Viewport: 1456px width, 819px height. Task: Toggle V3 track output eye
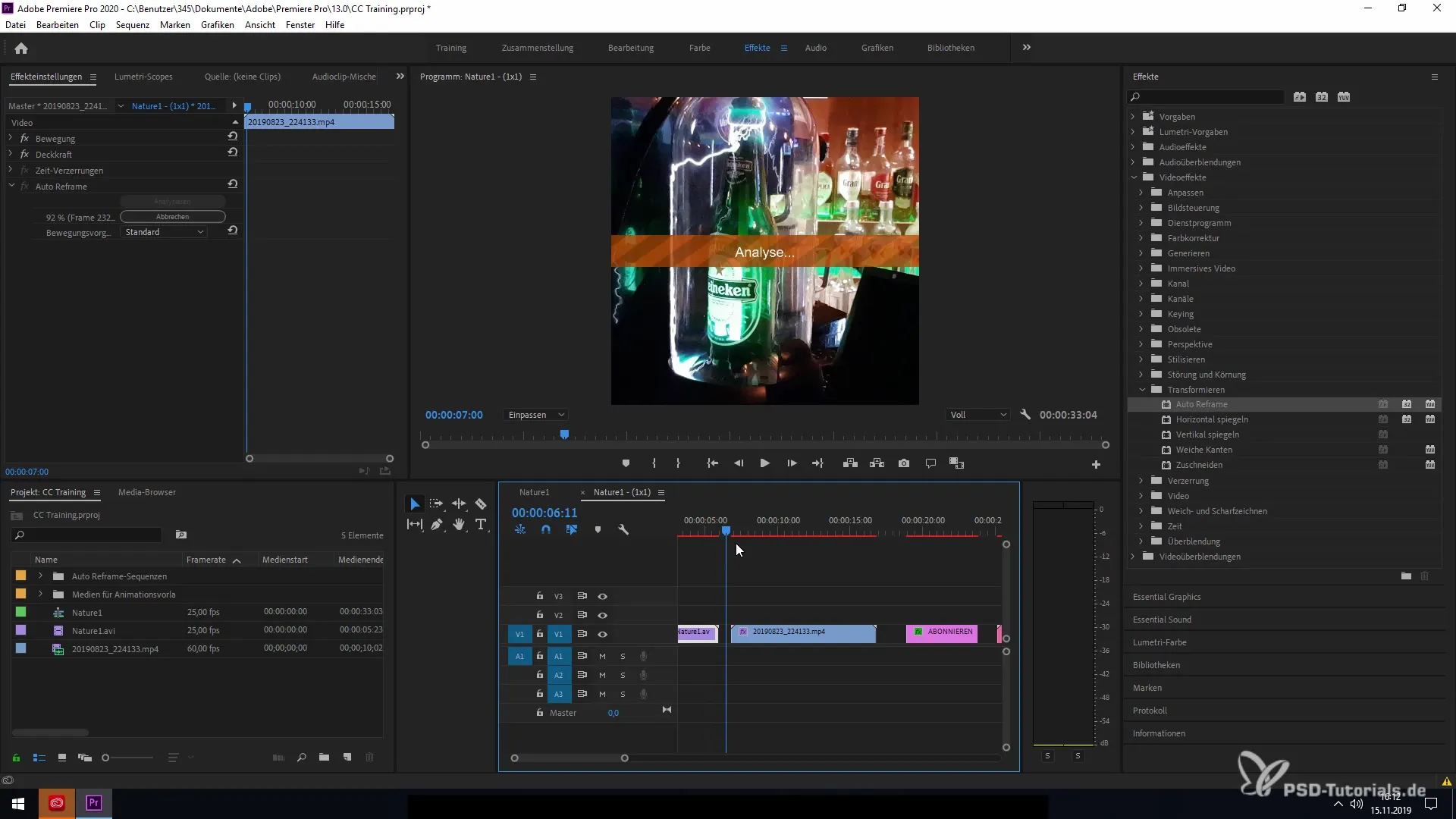[x=602, y=597]
